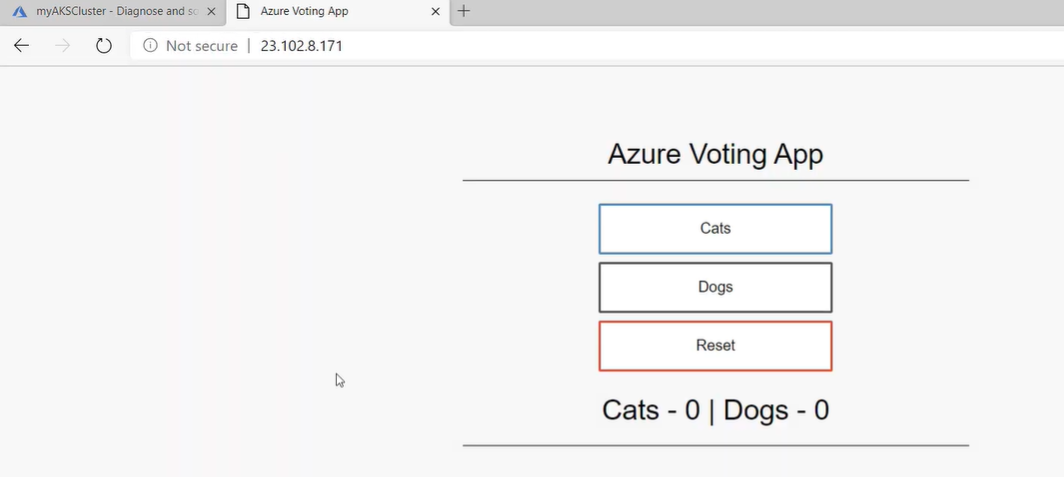Click the page favicon on Azure Voting App tab
The height and width of the screenshot is (477, 1064).
pos(242,12)
